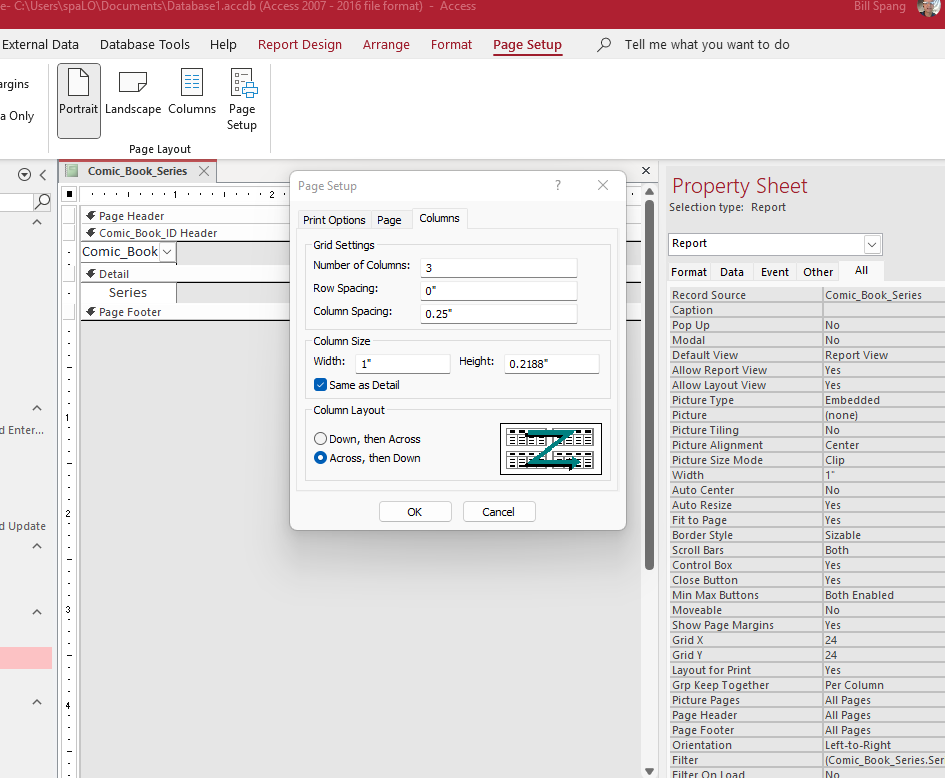This screenshot has width=945, height=778.
Task: Toggle the Same as Detail checkbox
Action: (x=321, y=385)
